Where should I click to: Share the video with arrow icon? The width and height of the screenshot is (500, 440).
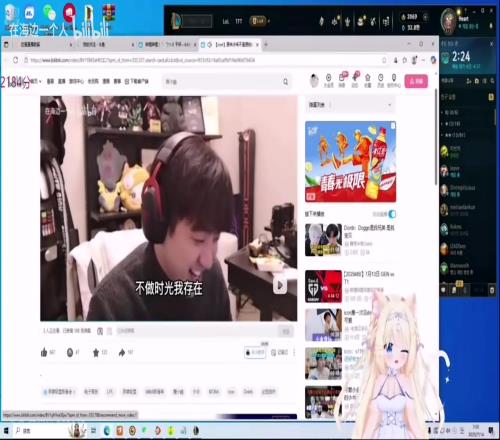click(x=122, y=352)
